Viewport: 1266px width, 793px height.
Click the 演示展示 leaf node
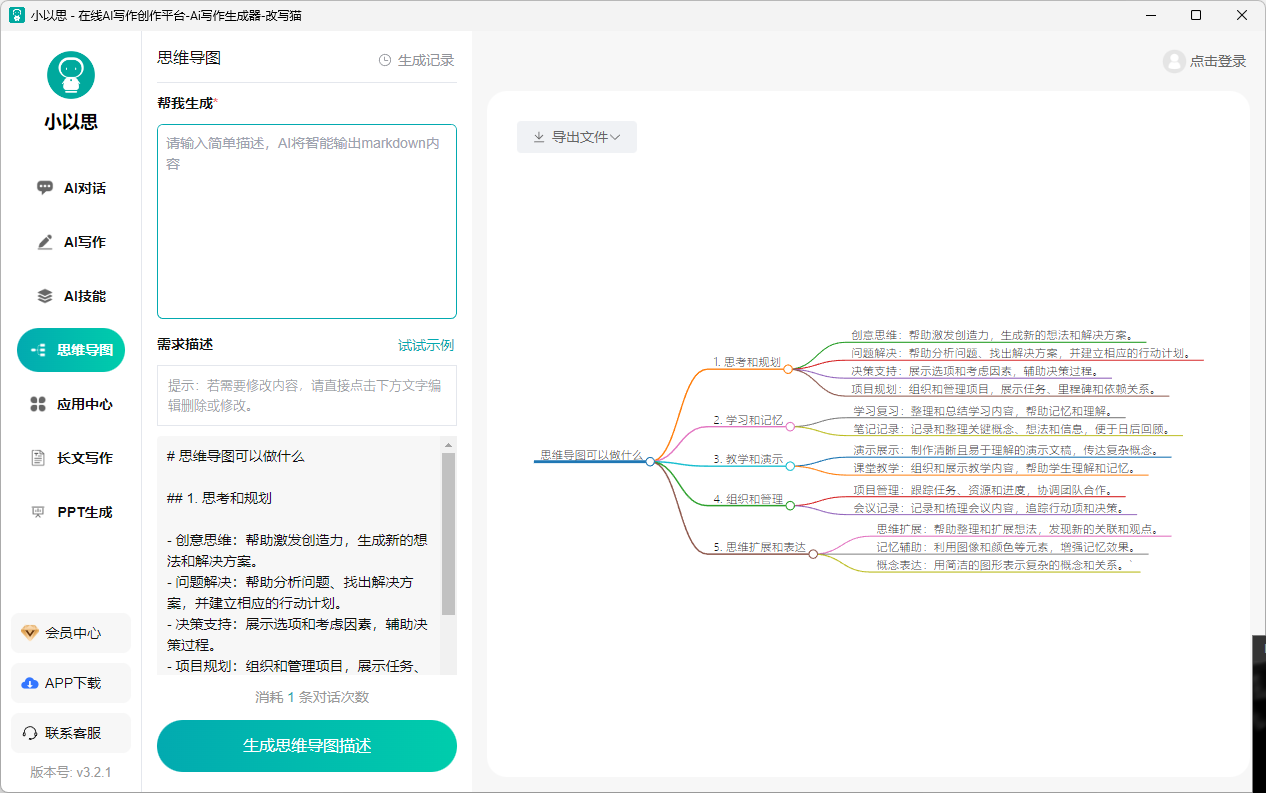[x=1005, y=450]
